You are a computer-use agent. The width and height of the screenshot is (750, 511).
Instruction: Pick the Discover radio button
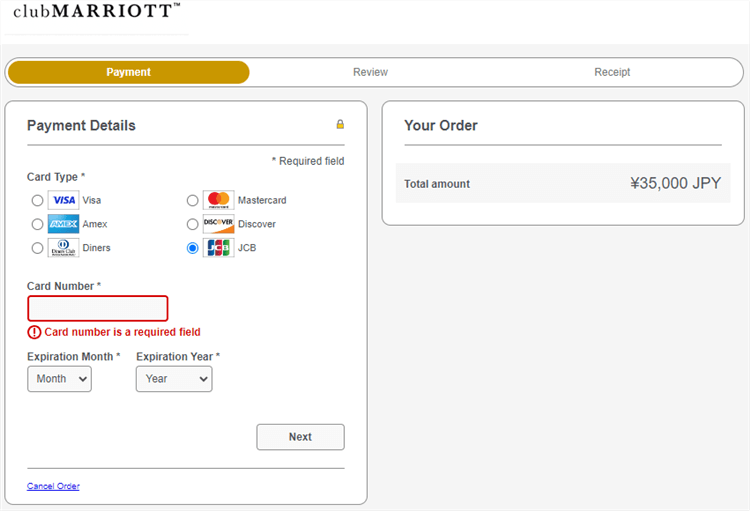pyautogui.click(x=193, y=224)
